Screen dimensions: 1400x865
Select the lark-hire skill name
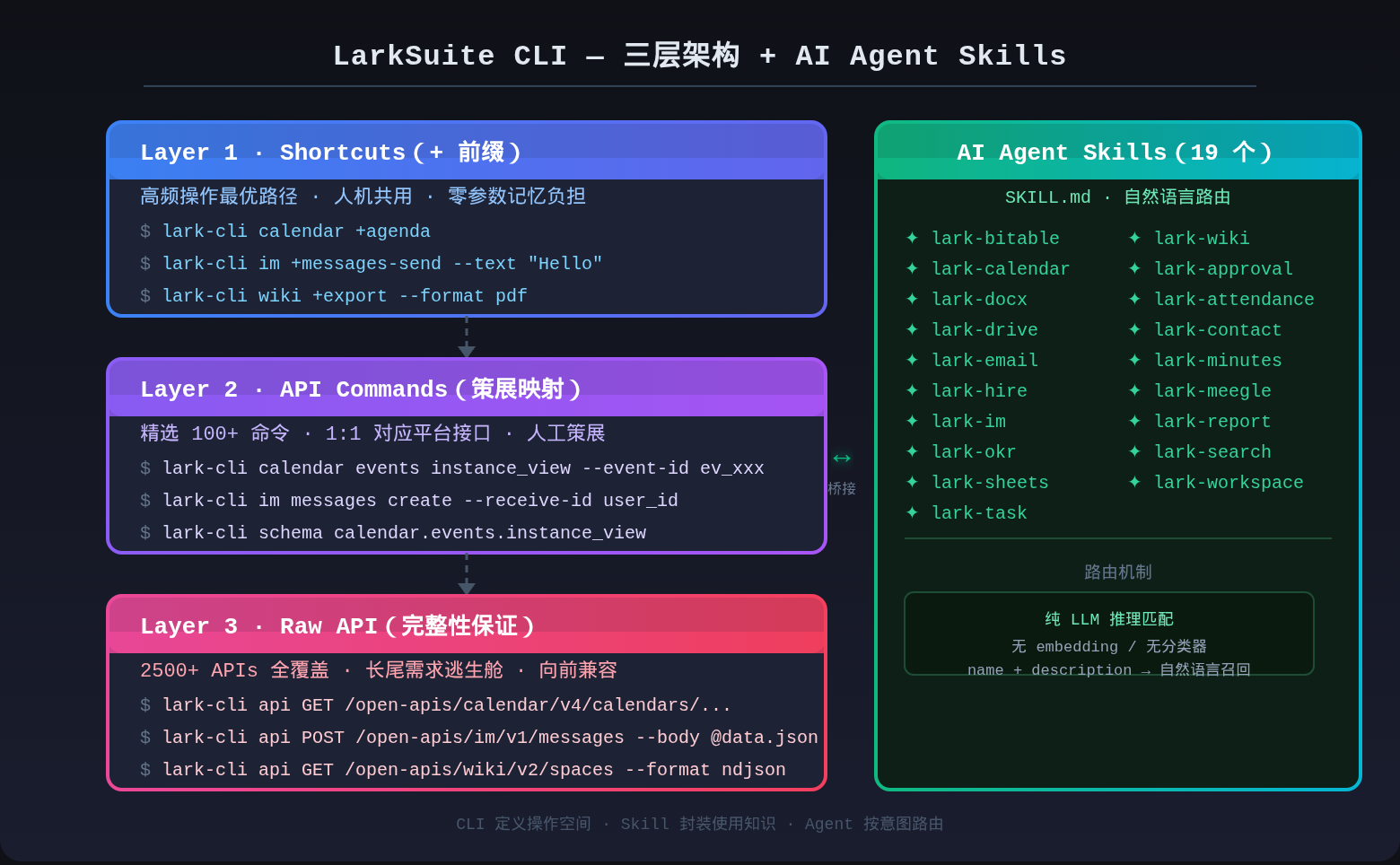[x=979, y=391]
